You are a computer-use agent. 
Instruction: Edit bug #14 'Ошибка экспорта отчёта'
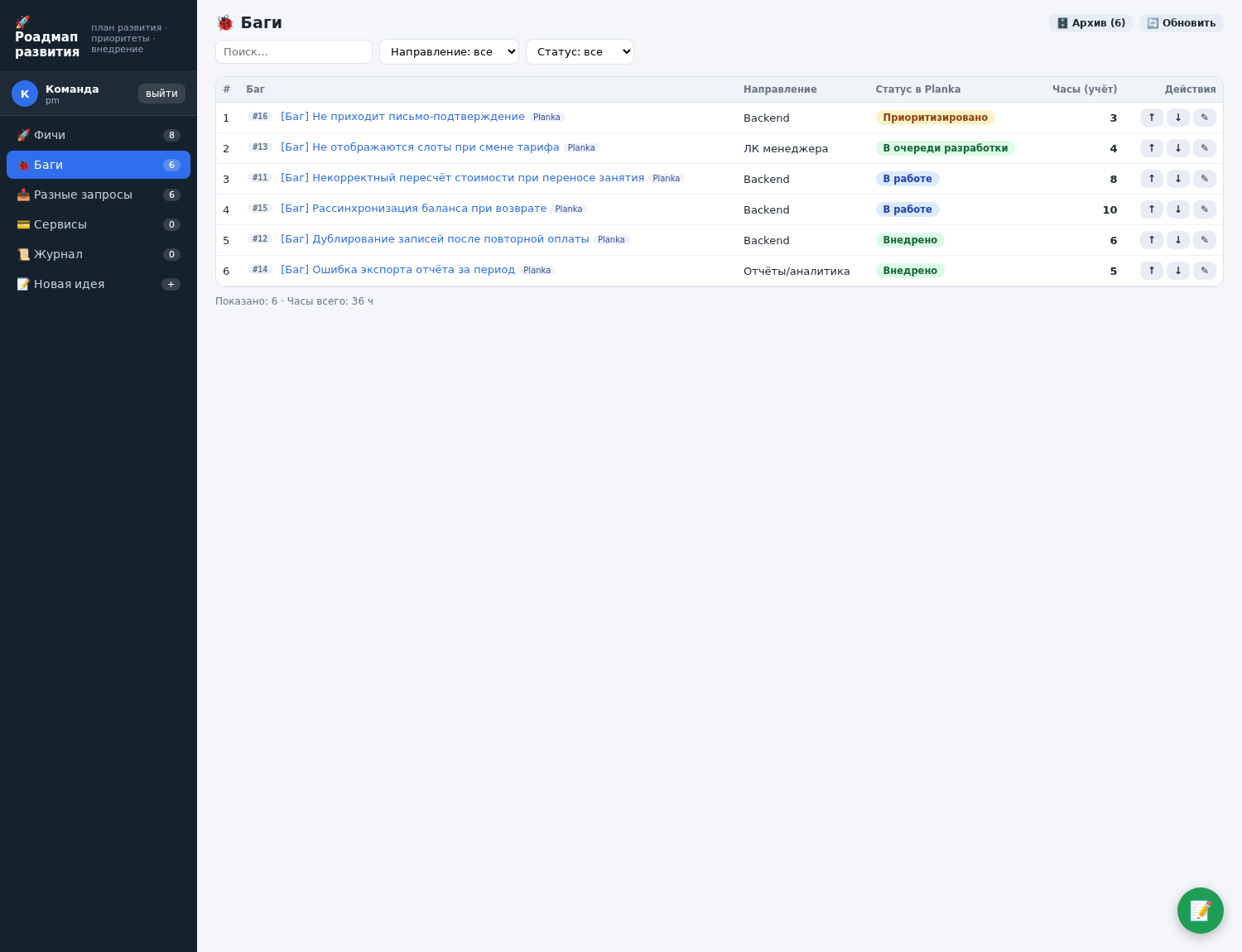1204,271
